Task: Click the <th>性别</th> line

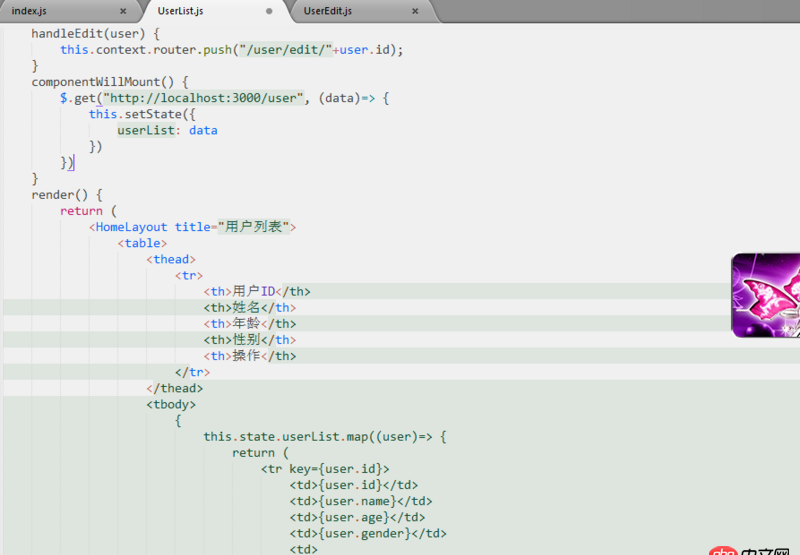Action: [x=249, y=340]
